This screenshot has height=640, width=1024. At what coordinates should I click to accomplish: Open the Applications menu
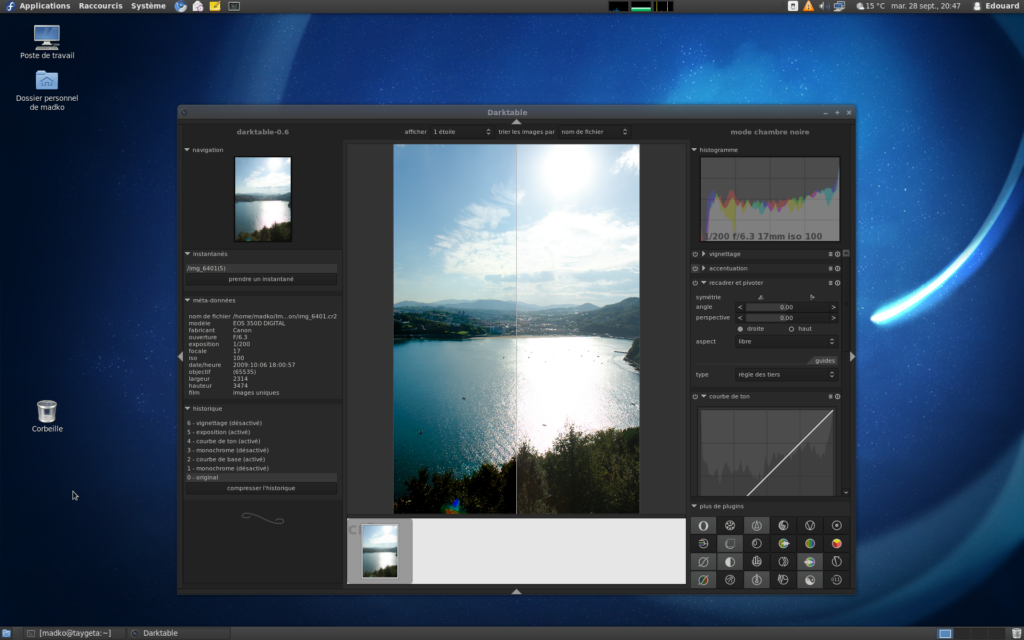[x=45, y=6]
